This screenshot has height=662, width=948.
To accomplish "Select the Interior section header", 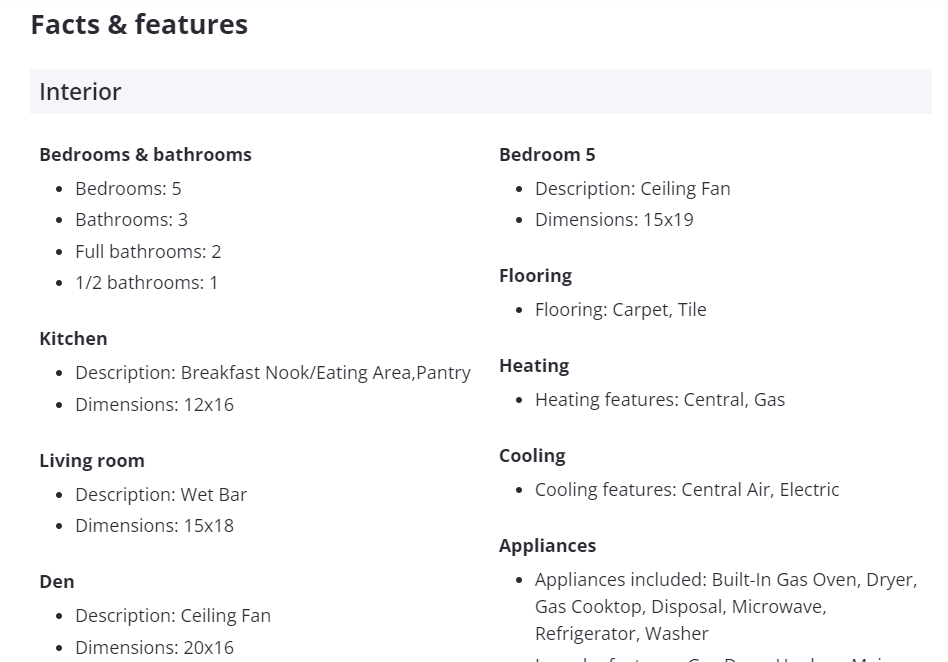I will click(80, 92).
